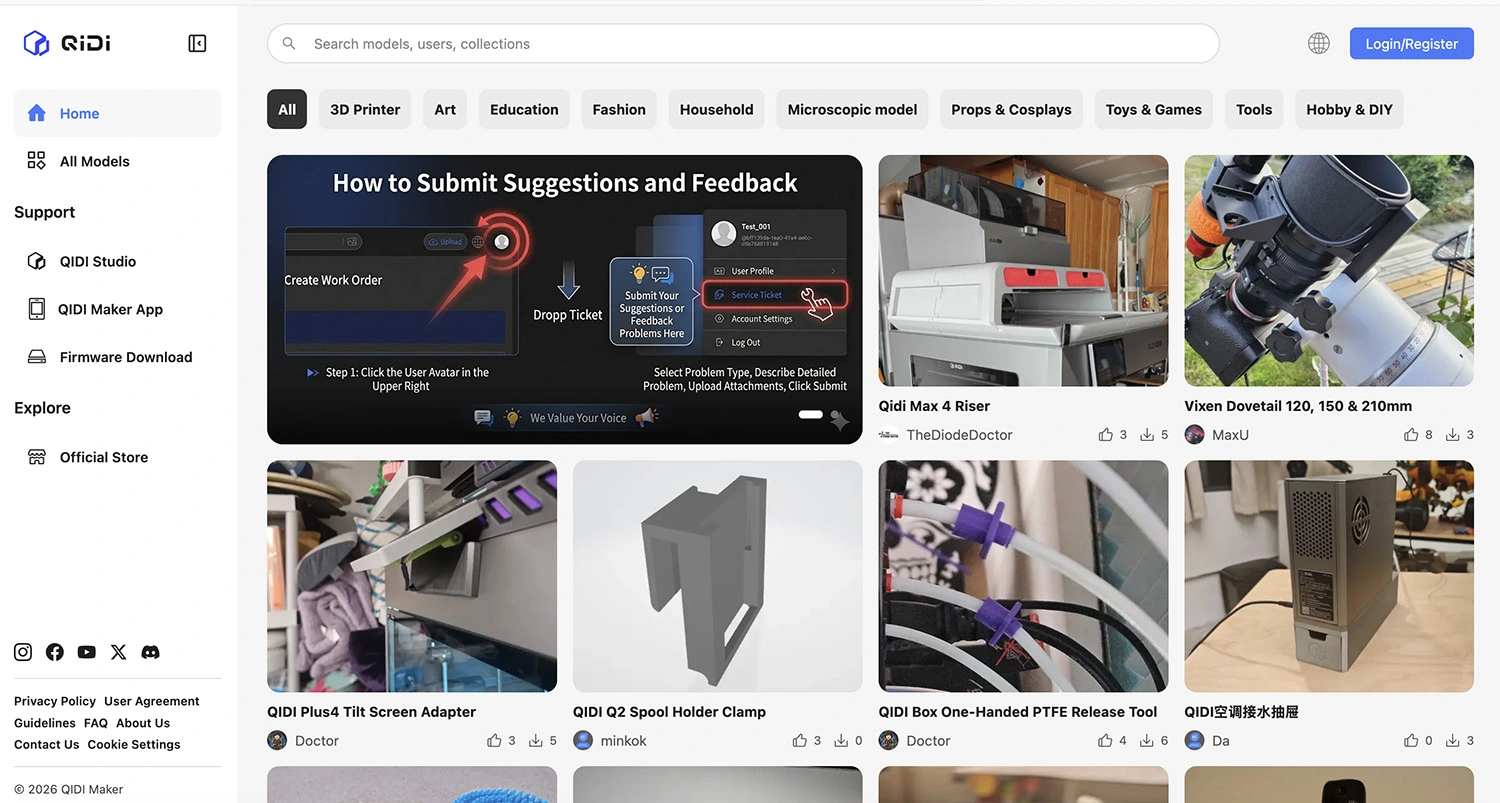Open the QIDI空调接水抽屉 thumbnail
Screen dimensions: 1500x803
[1329, 576]
